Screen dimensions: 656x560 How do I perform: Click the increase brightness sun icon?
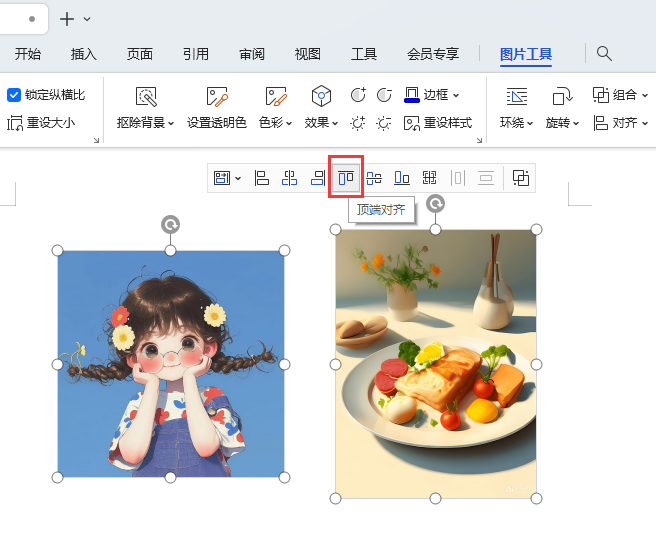358,123
